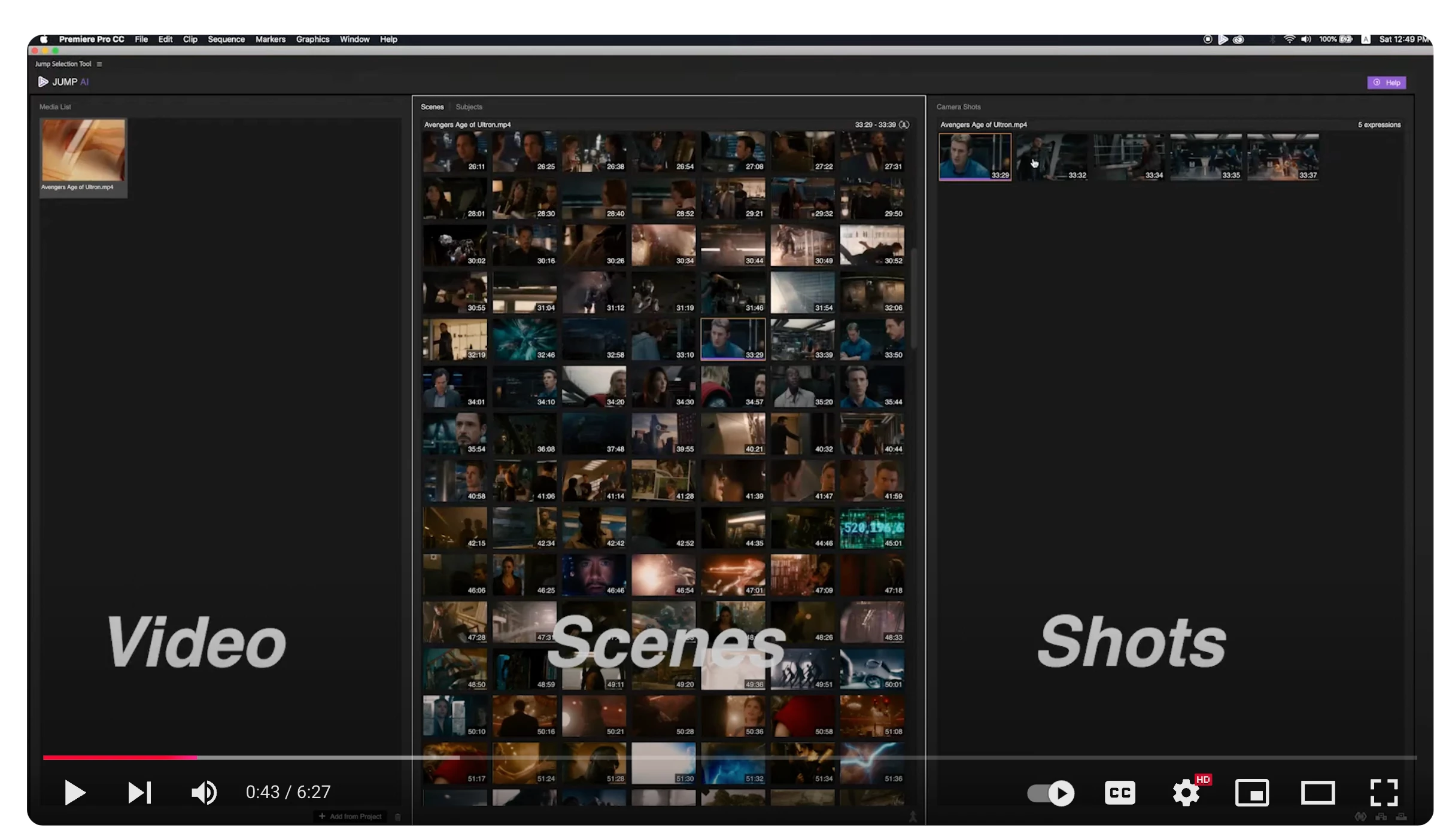Click Add from Project button

pos(351,816)
